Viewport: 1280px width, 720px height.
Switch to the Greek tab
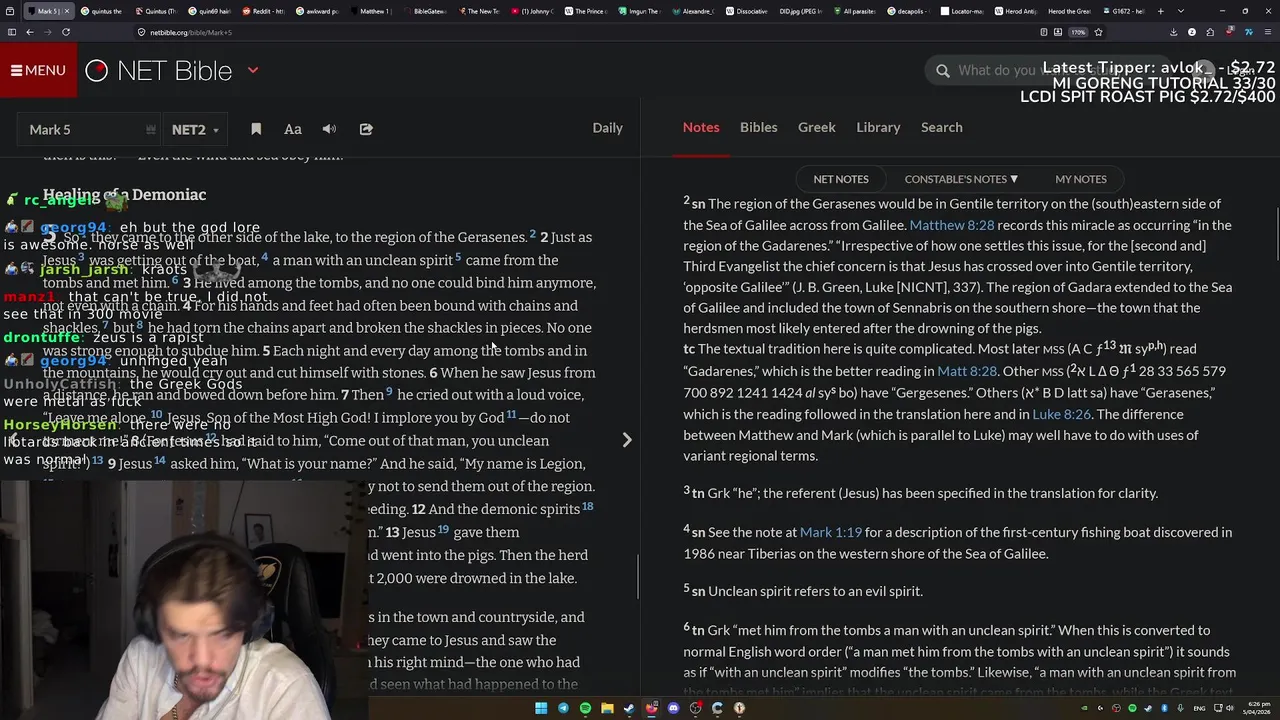click(816, 127)
